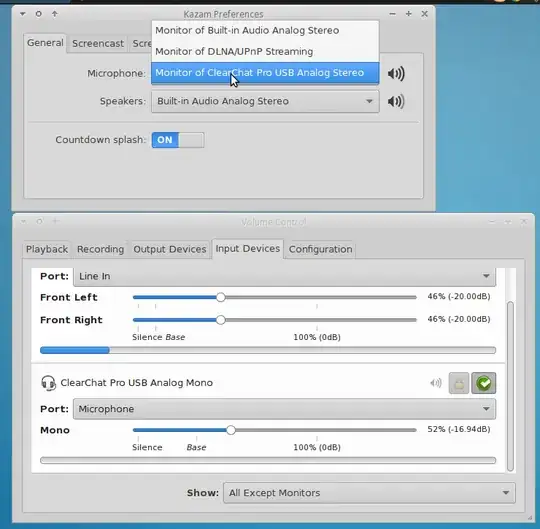540x529 pixels.
Task: Open Kazam Preferences window menu arrow
Action: point(22,14)
